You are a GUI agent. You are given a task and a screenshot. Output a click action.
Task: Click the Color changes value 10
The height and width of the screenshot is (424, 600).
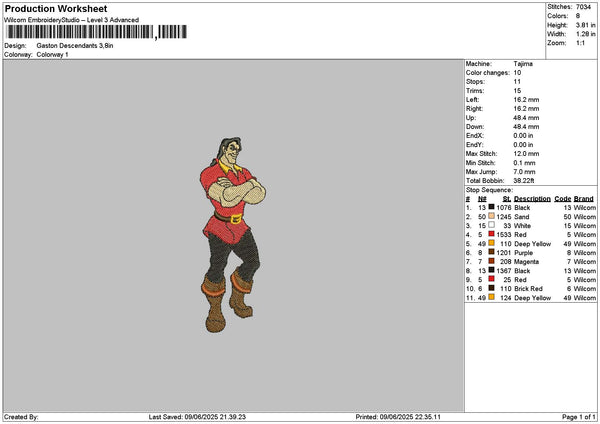[517, 73]
